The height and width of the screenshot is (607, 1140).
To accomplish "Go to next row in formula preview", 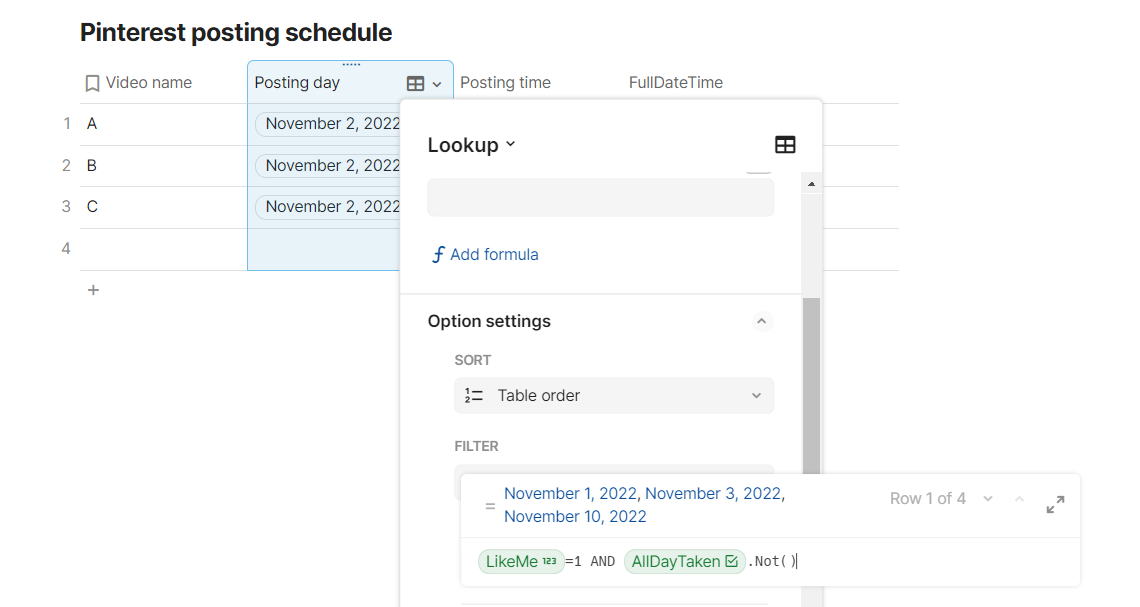I will (988, 499).
